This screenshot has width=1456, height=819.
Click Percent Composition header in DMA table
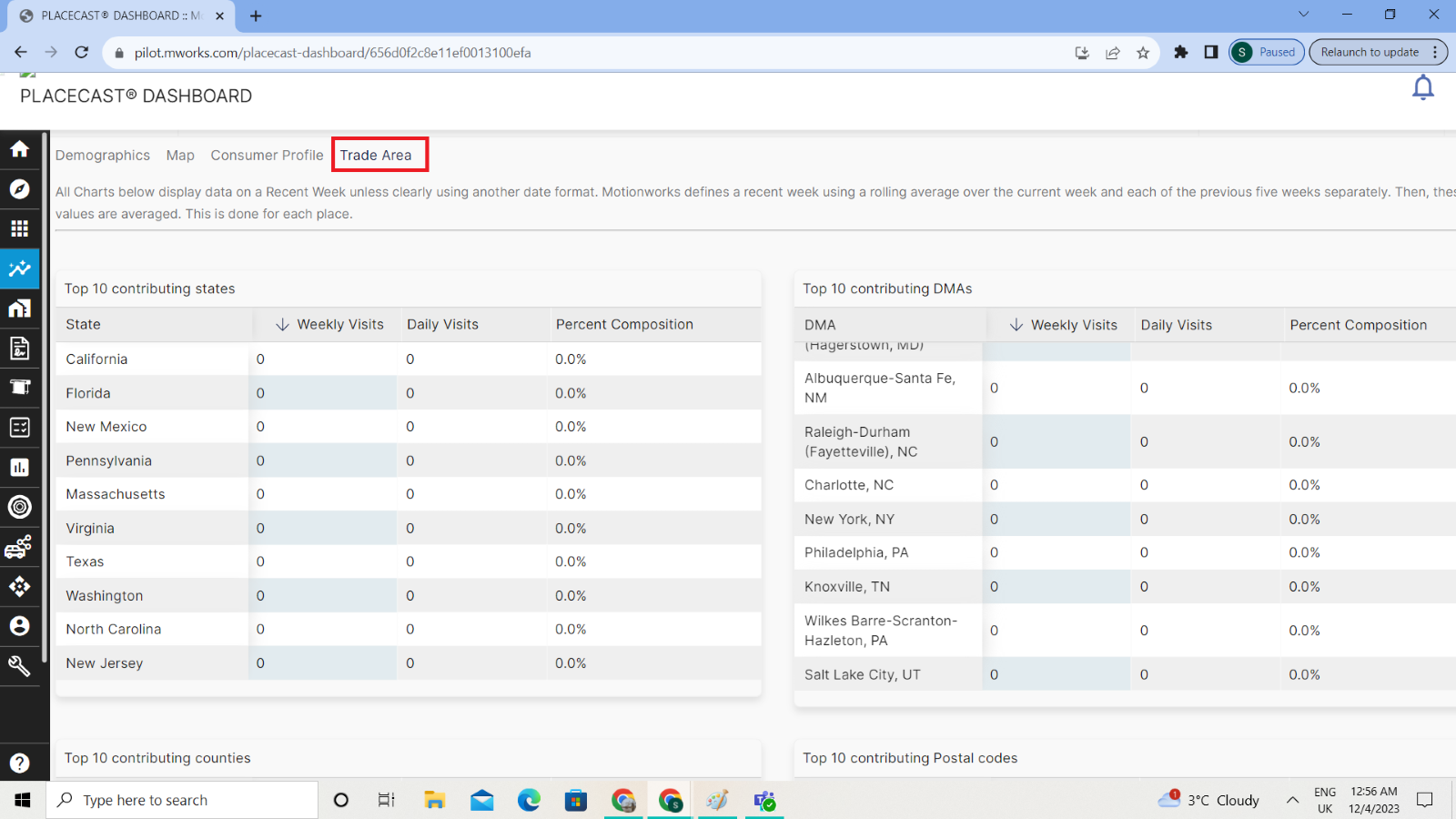click(1359, 325)
